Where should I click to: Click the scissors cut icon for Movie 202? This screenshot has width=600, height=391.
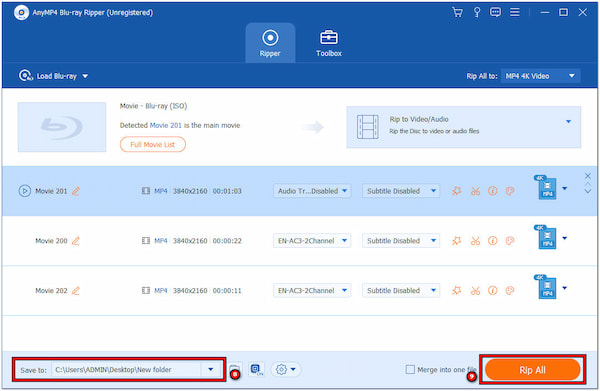coord(475,290)
